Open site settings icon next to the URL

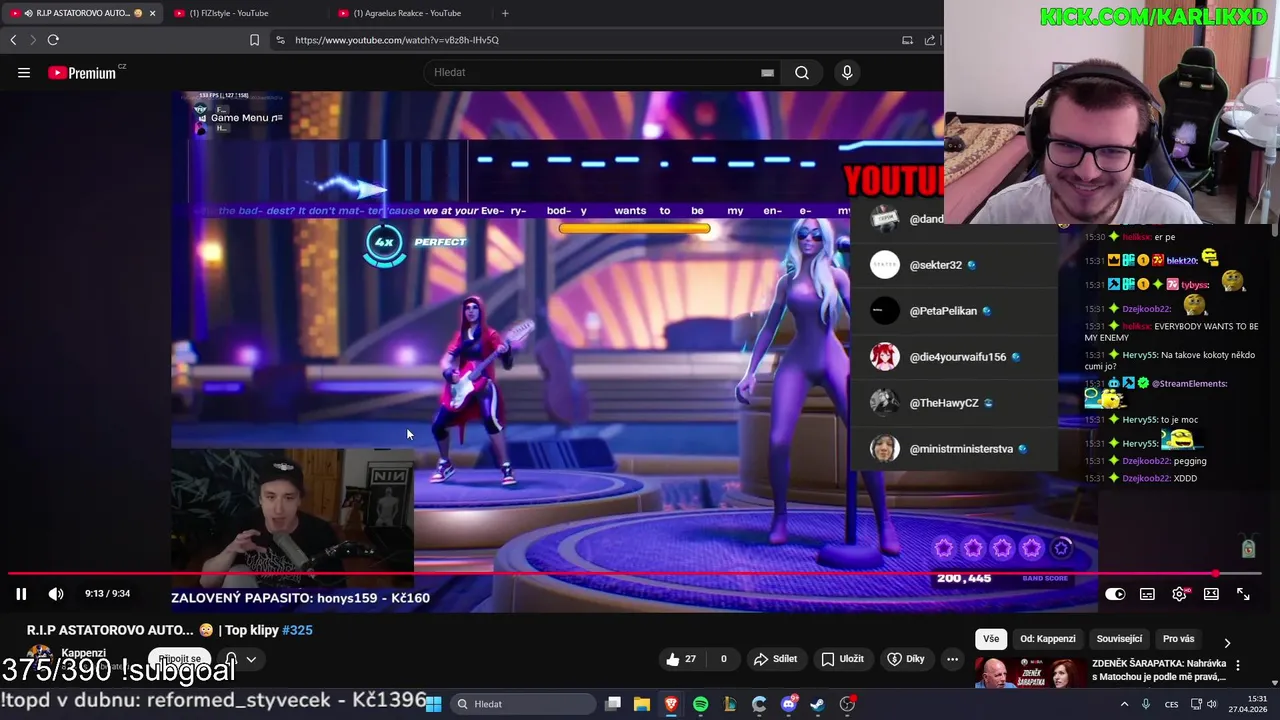pos(280,40)
